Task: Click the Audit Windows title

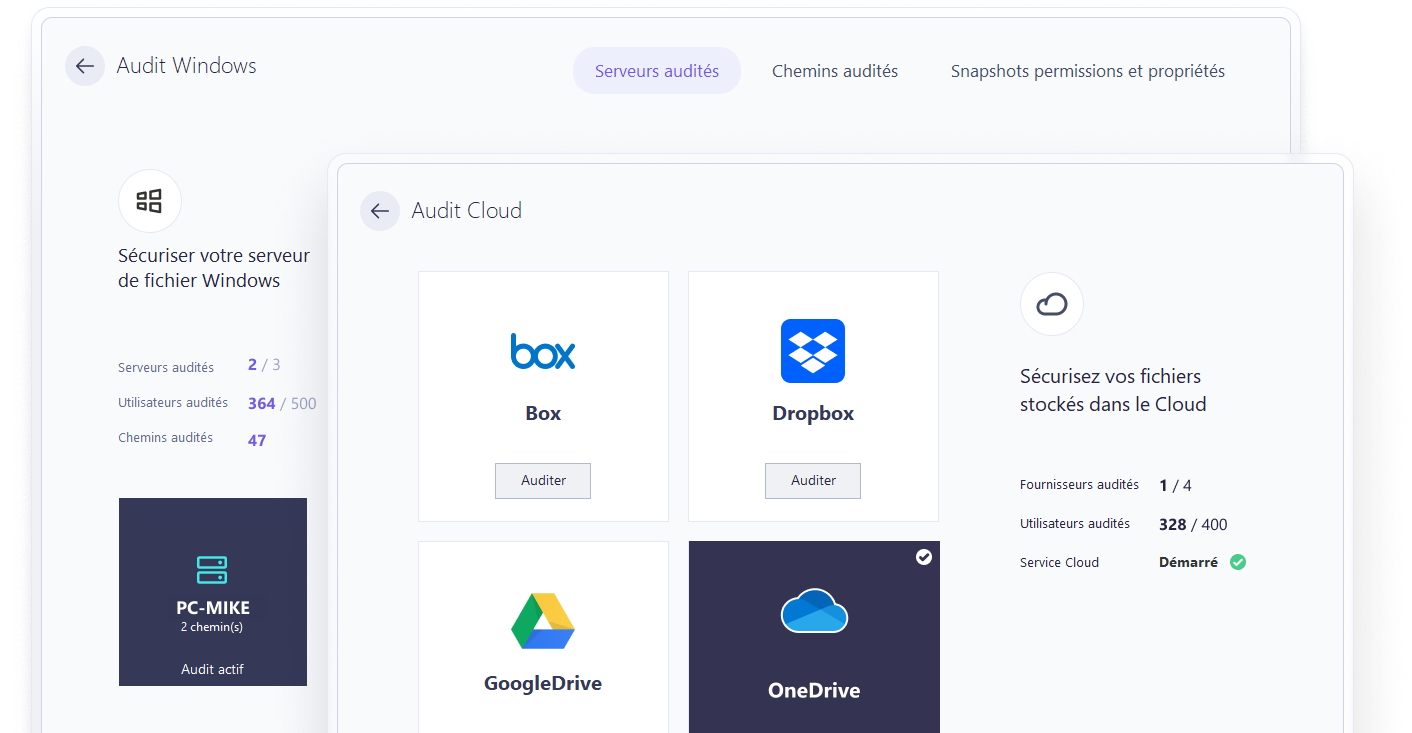Action: [x=187, y=66]
